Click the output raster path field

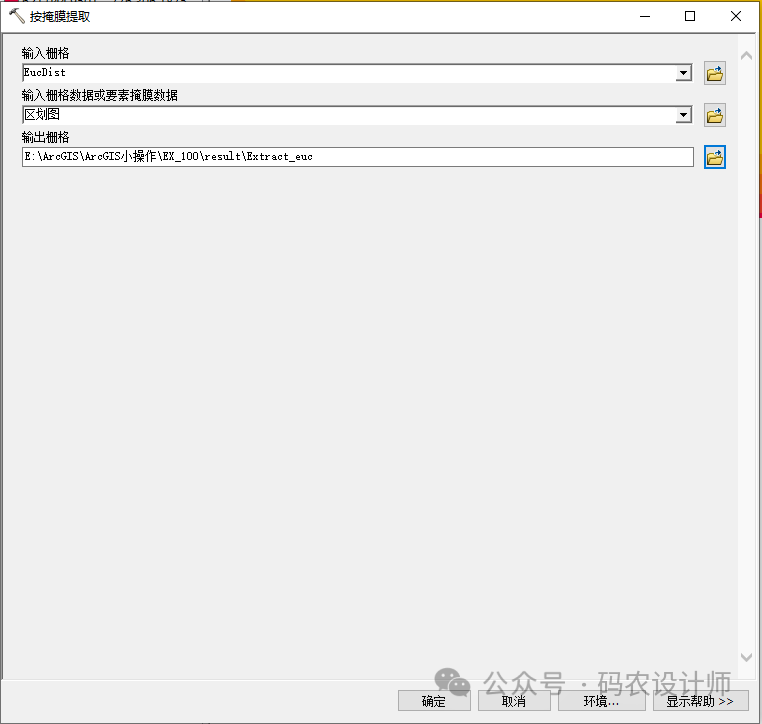(x=357, y=157)
